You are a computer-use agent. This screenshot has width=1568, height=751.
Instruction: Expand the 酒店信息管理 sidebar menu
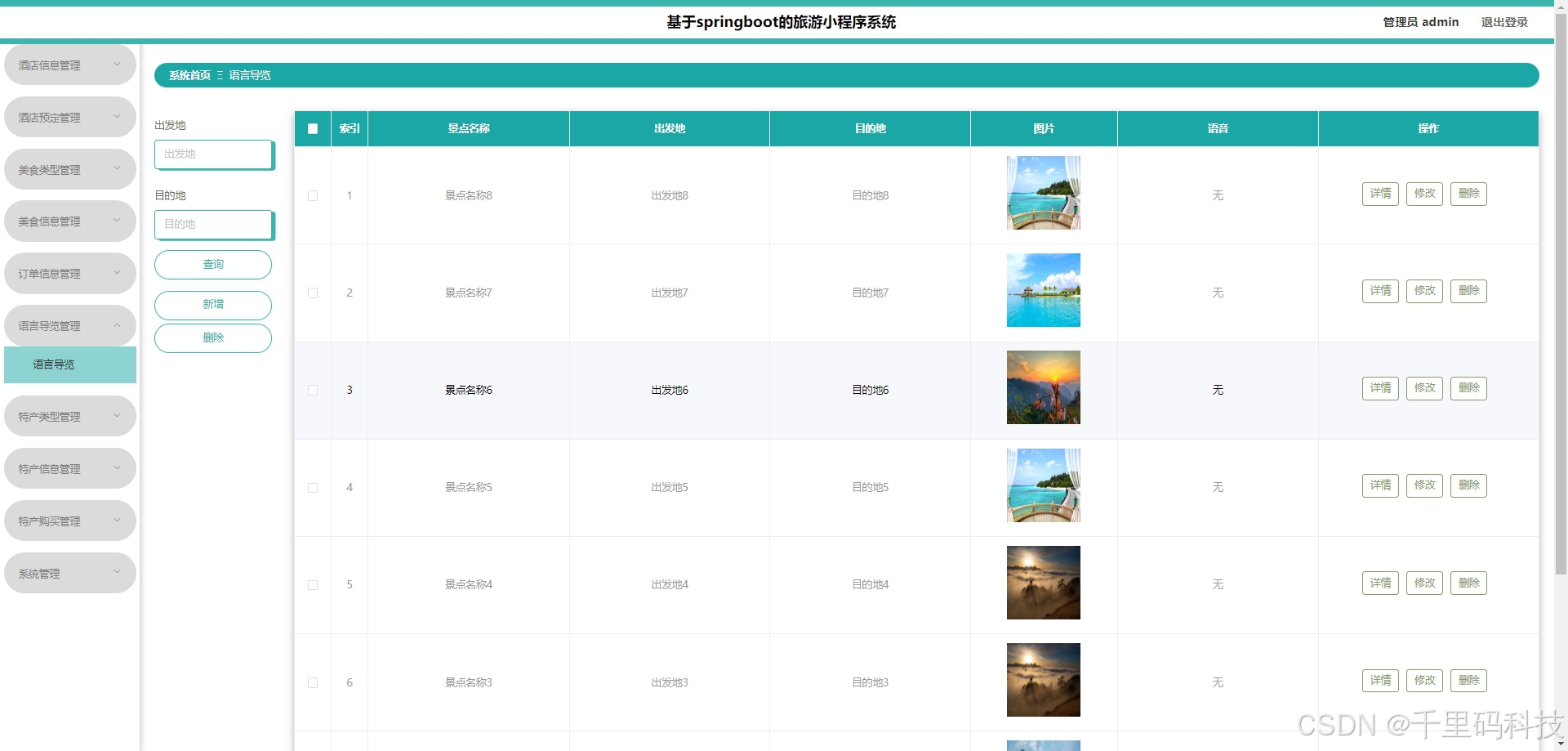point(70,65)
